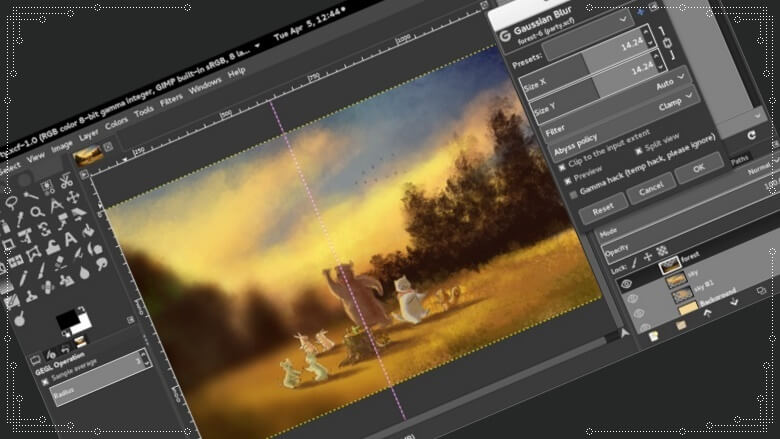
Task: Select the Bucket Fill tool
Action: (x=88, y=231)
